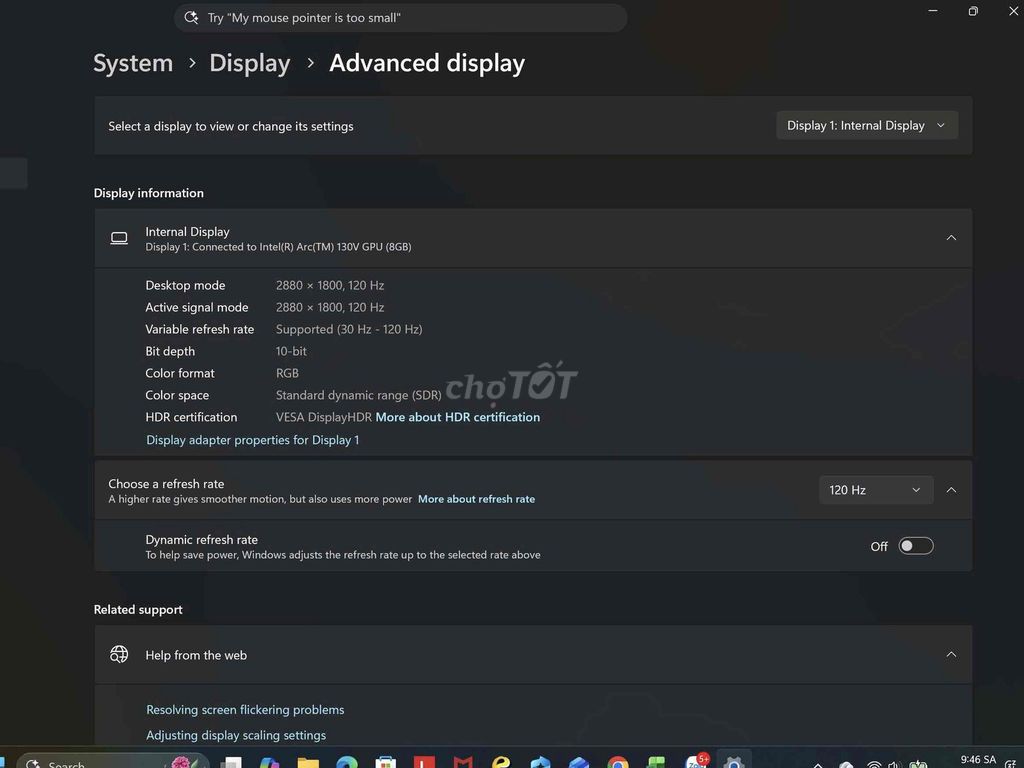
Task: Open Display adapter properties for Display 1
Action: (x=253, y=440)
